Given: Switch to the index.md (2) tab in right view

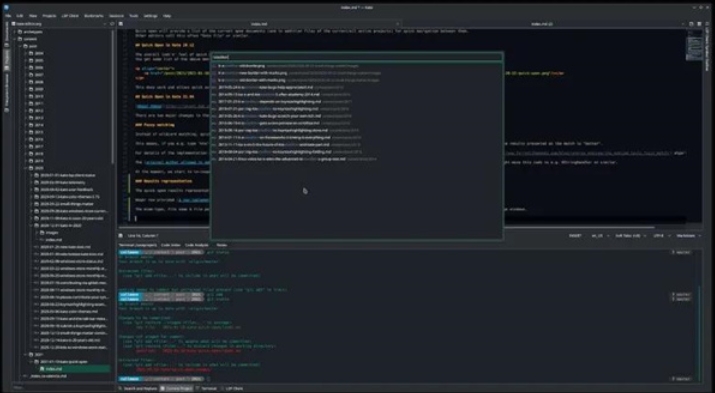Looking at the screenshot, I should click(543, 24).
